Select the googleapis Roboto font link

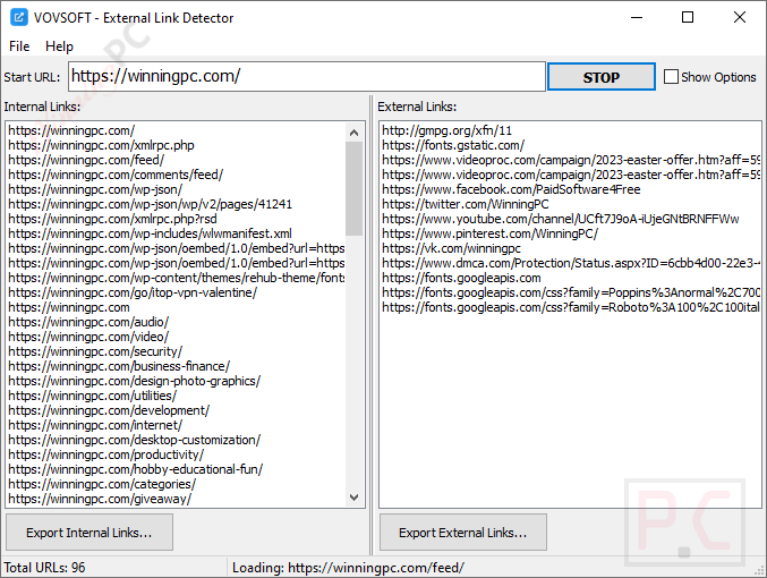571,307
